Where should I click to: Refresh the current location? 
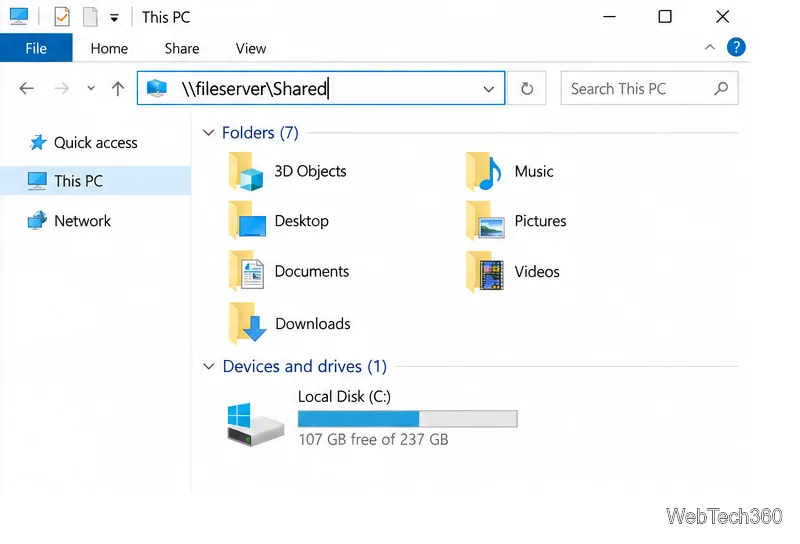point(527,89)
